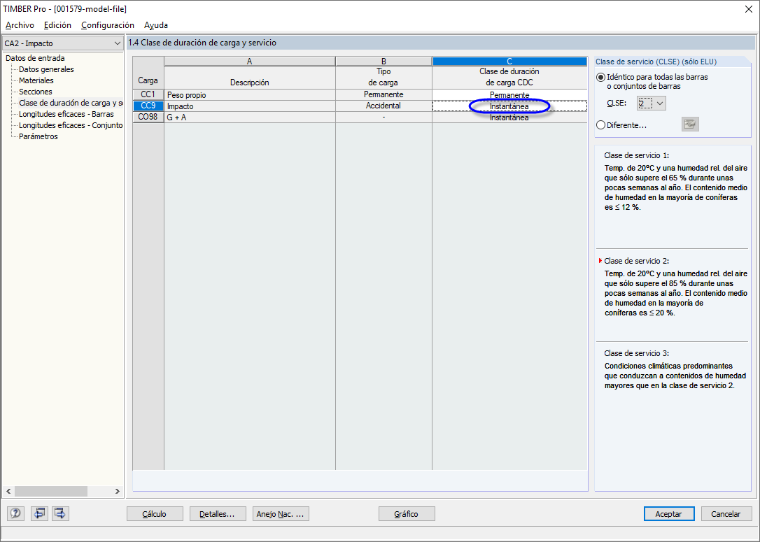Viewport: 760px width, 542px height.
Task: Go to previous table arrow icon
Action: 40,513
